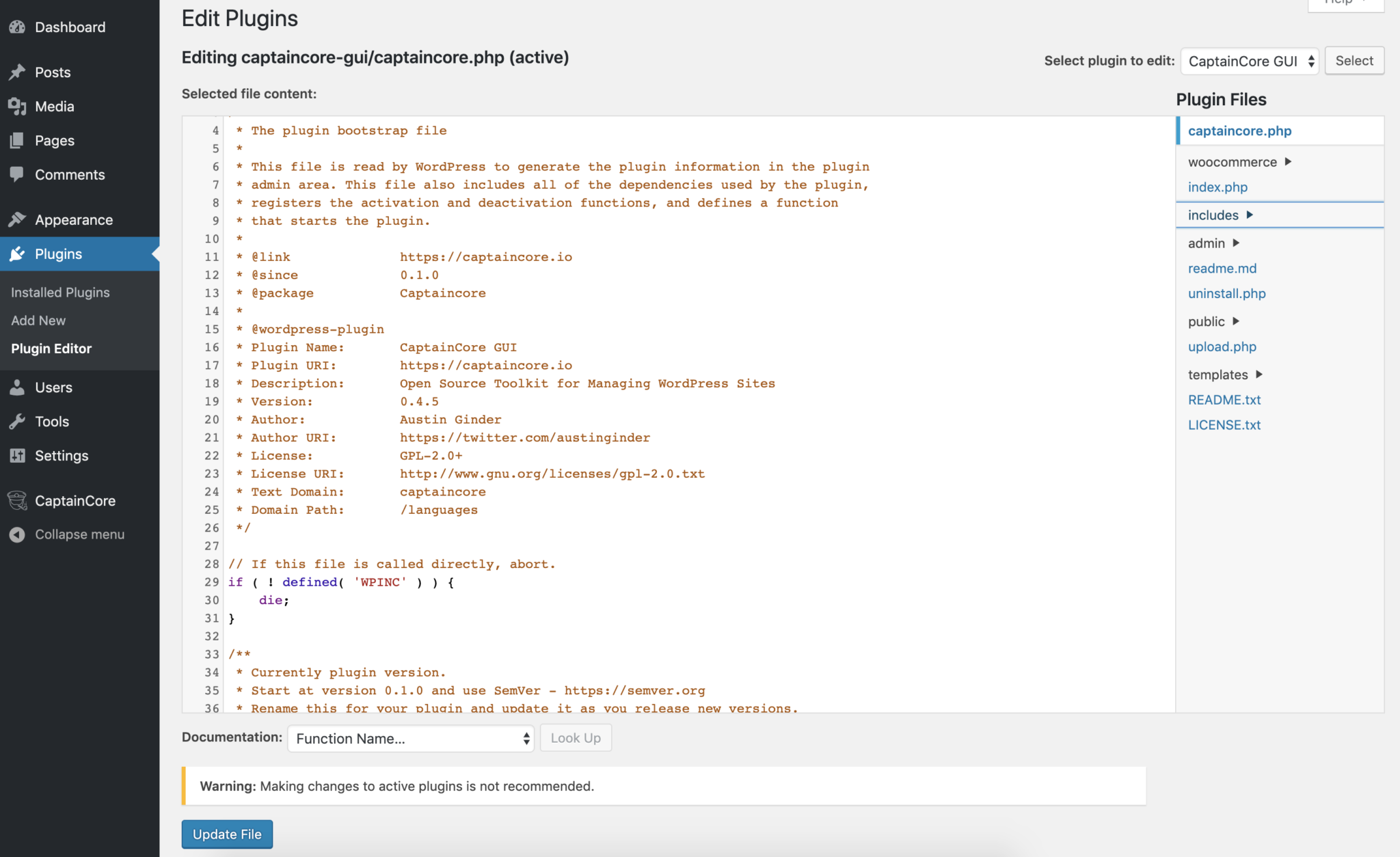The width and height of the screenshot is (1400, 857).
Task: Click the Author URI twitter line
Action: coord(443,438)
